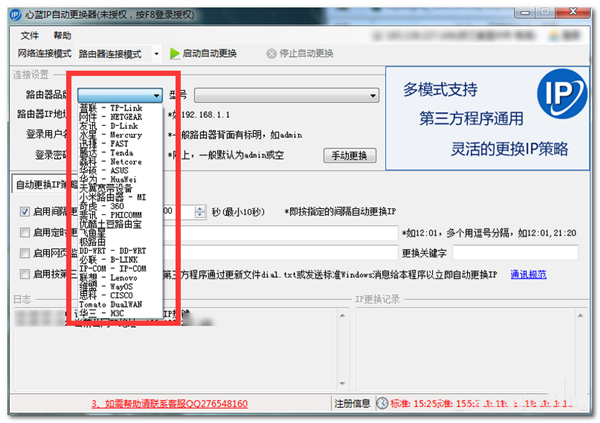This screenshot has width=600, height=423.
Task: Open the 文件 menu
Action: (x=29, y=36)
